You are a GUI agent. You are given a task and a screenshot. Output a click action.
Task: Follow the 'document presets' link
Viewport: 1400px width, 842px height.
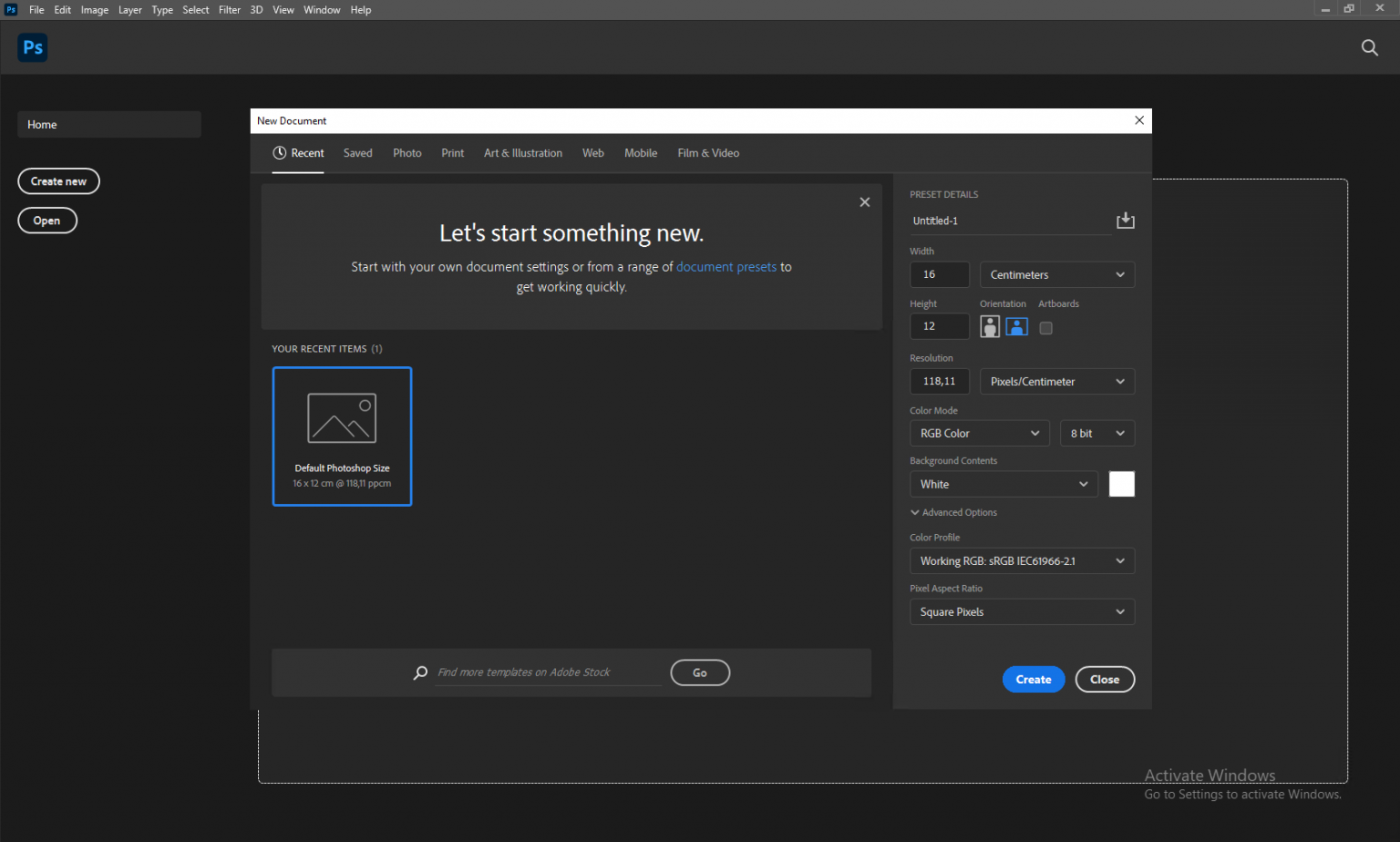click(x=726, y=267)
